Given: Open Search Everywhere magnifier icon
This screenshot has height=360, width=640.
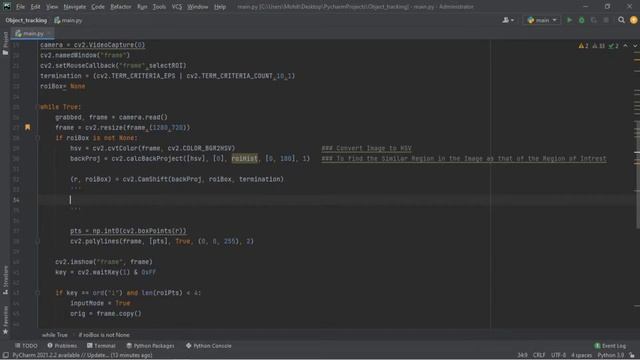Looking at the screenshot, I should click(x=621, y=20).
